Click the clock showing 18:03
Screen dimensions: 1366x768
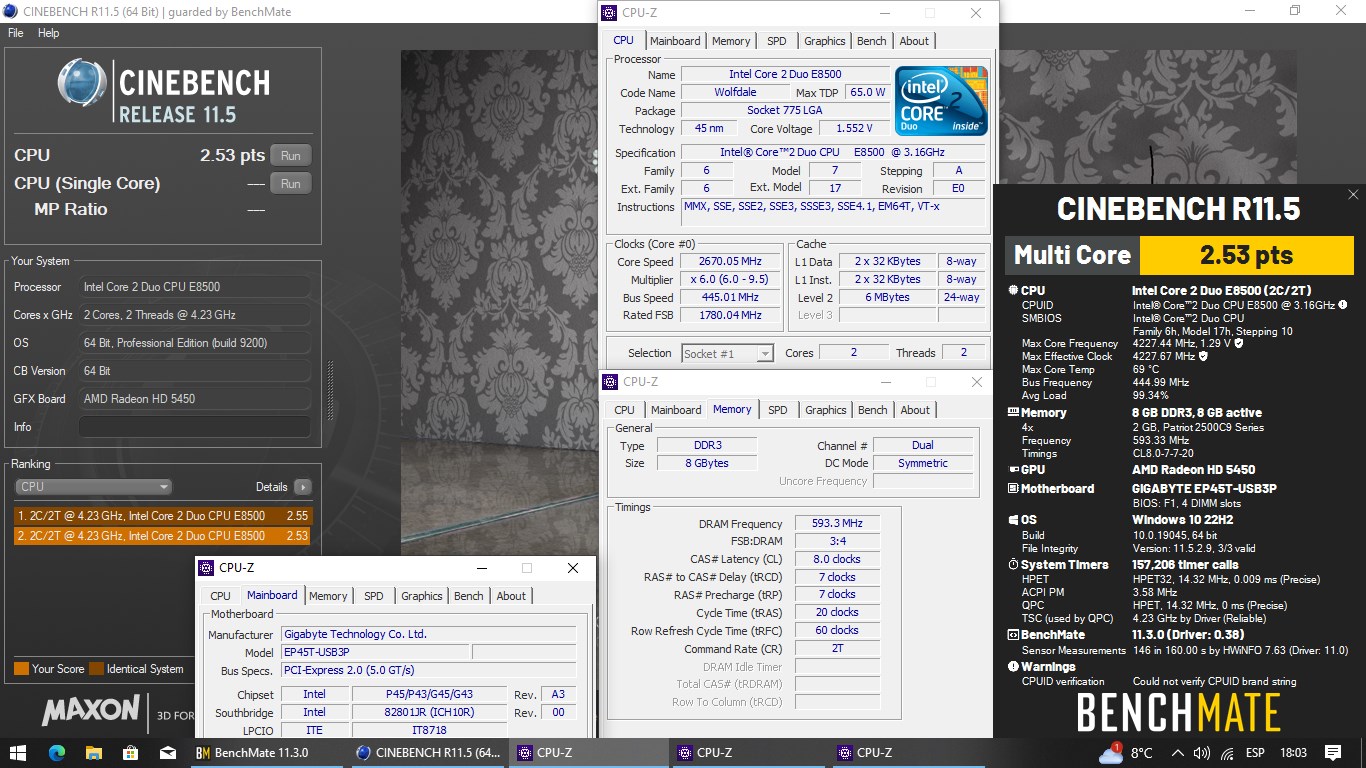pos(1293,753)
